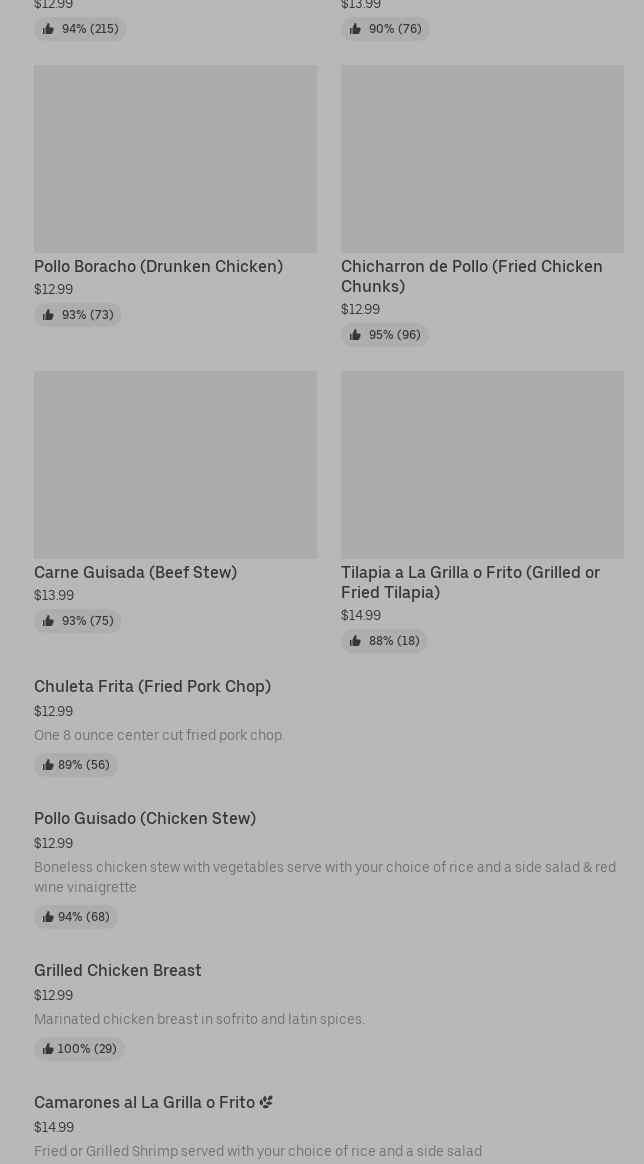Click the 95% (96) rating for Chicharron de Pollo
Viewport: 644px width, 1164px height.
385,335
